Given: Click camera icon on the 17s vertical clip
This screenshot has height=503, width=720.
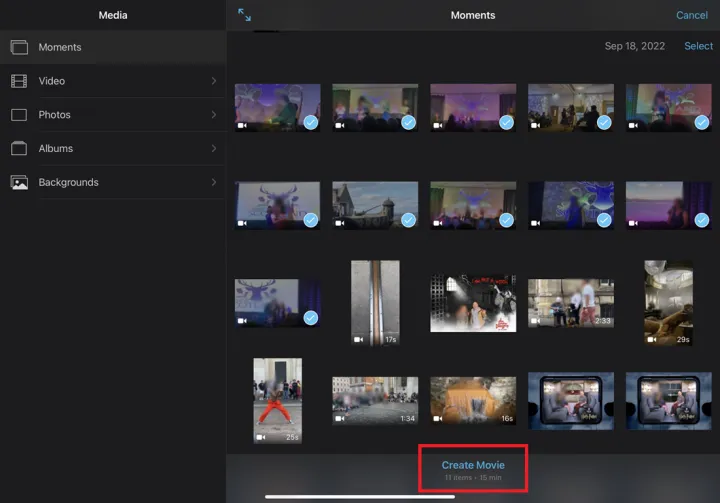Looking at the screenshot, I should point(359,340).
